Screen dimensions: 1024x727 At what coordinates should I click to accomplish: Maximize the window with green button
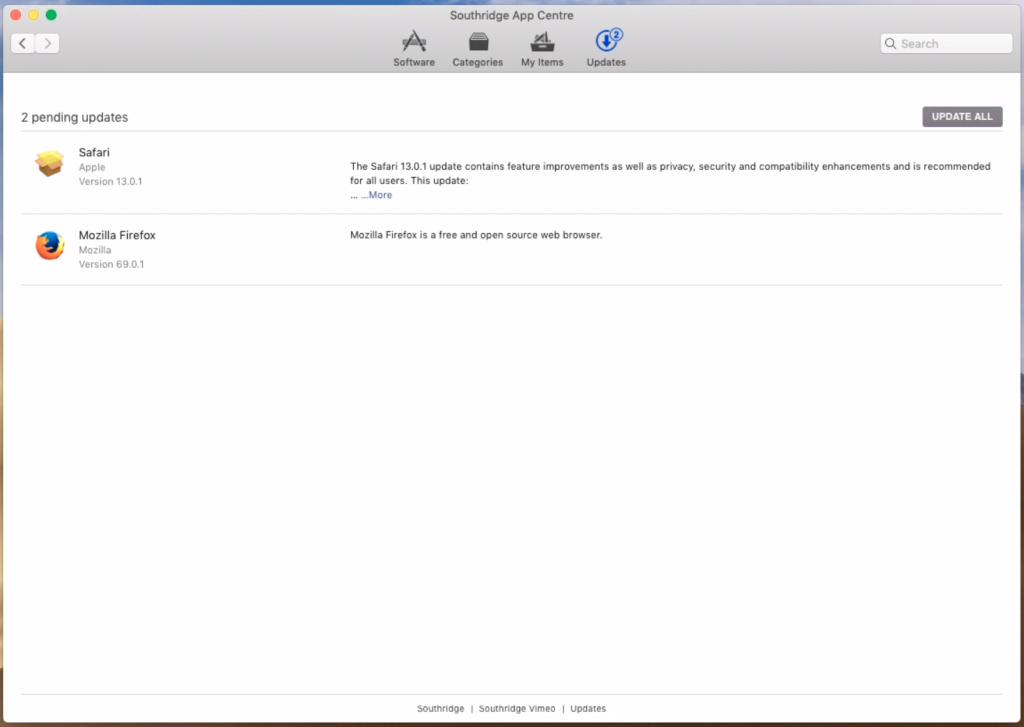[51, 15]
